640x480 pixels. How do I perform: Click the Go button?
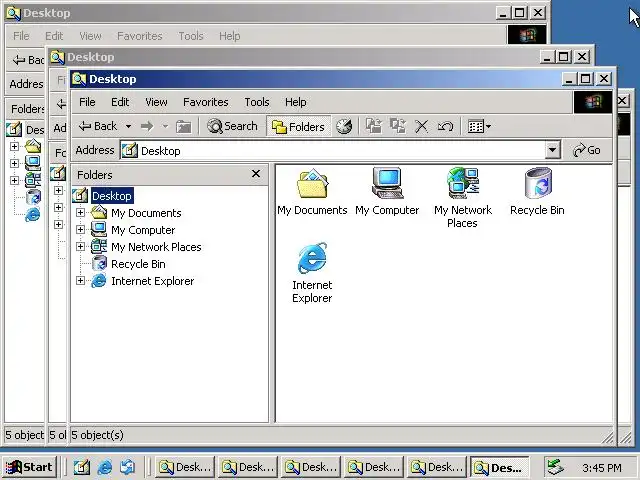(587, 151)
